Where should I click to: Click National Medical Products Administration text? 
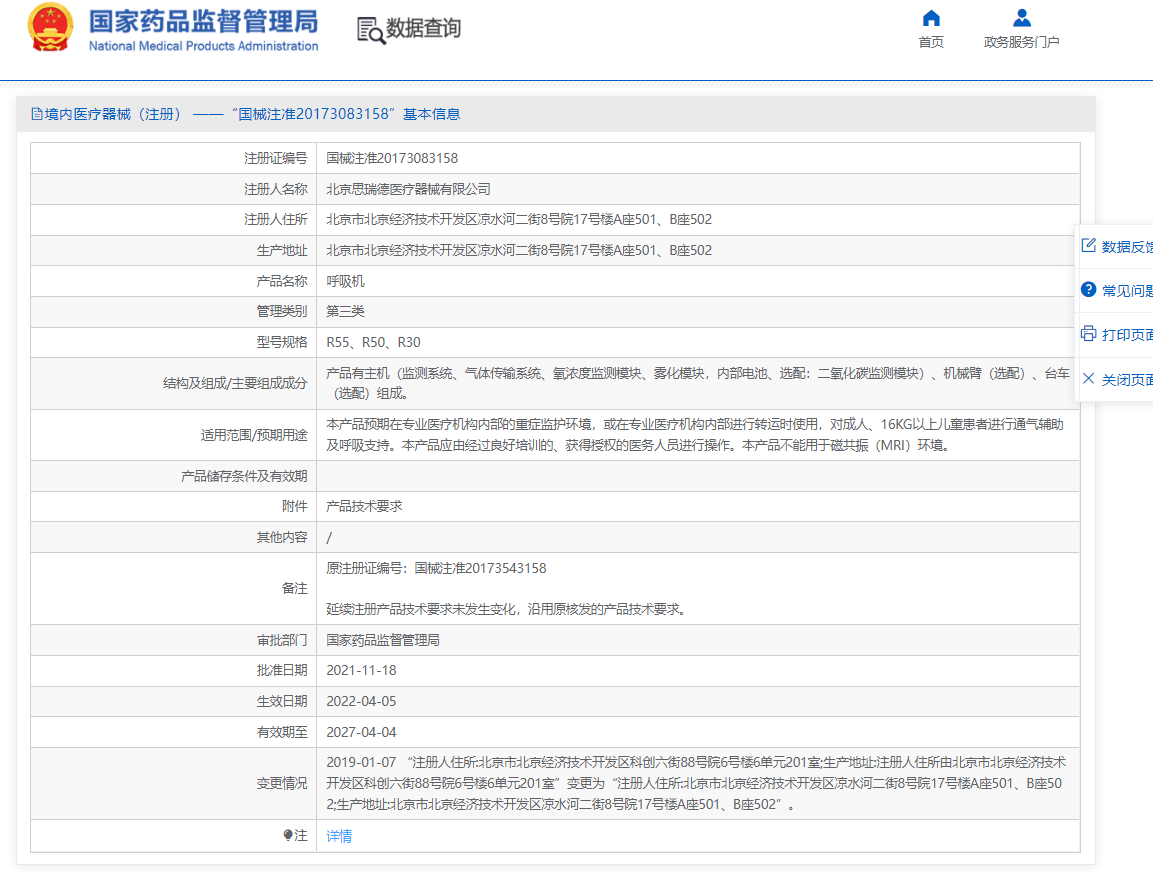(x=204, y=46)
